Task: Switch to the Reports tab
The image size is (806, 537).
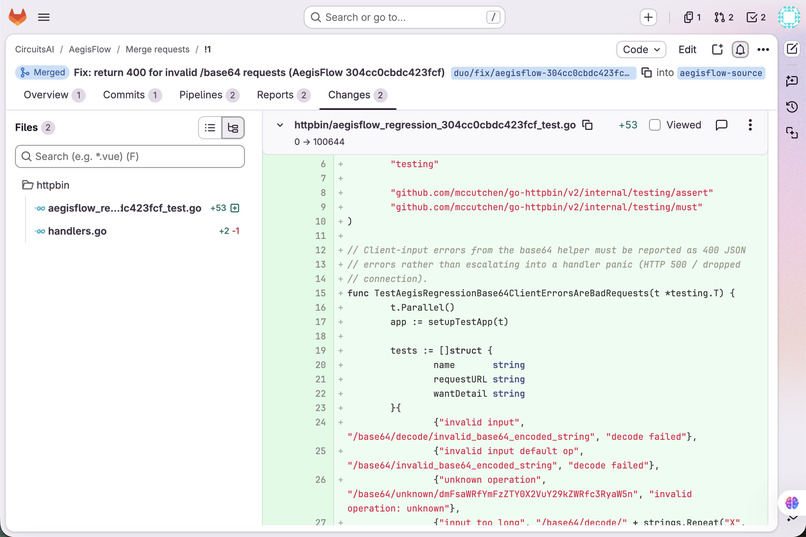Action: click(x=283, y=95)
